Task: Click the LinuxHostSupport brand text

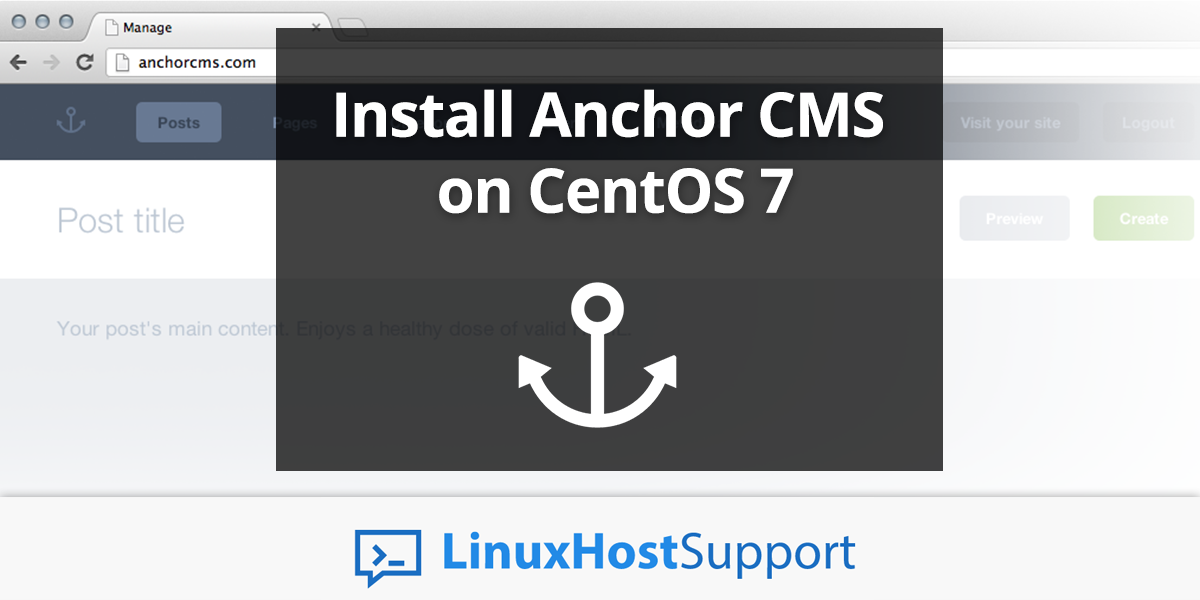Action: [648, 554]
